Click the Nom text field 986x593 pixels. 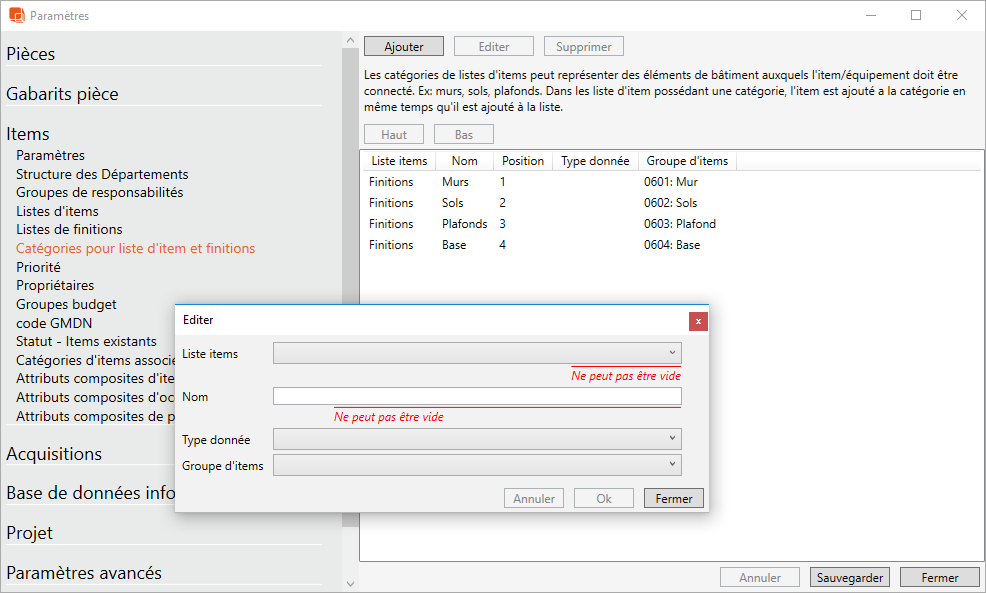476,397
